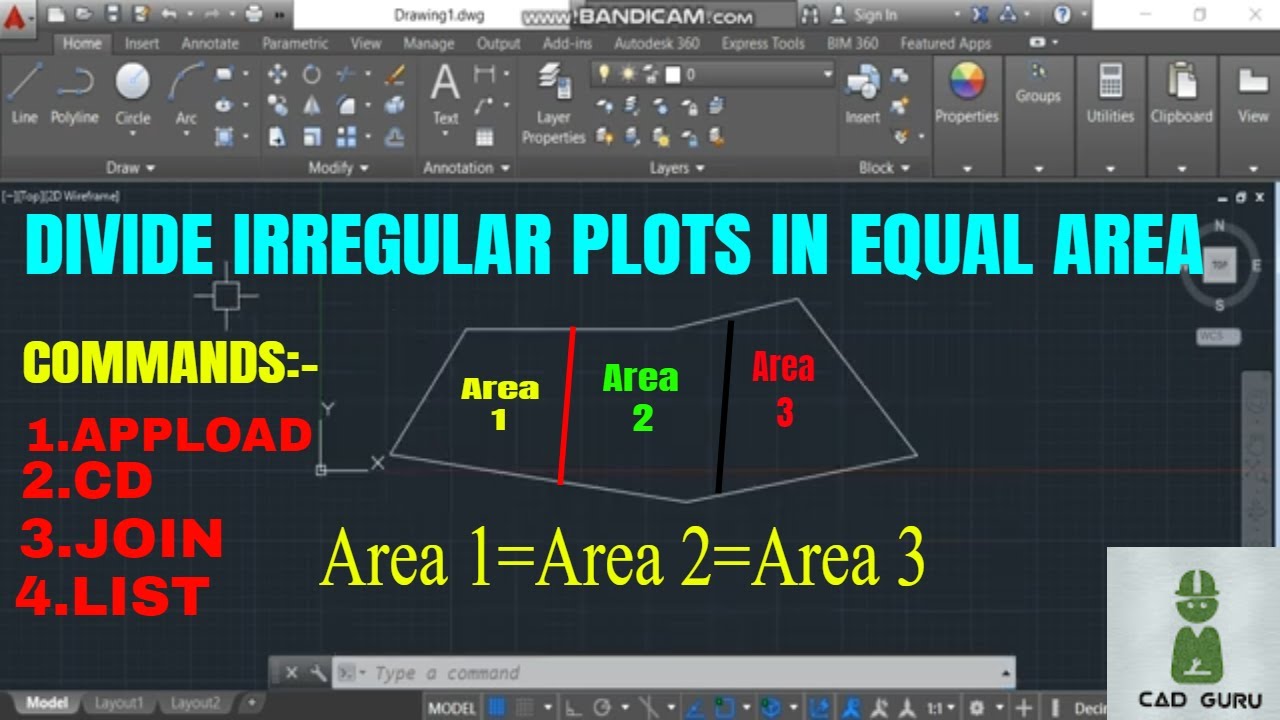Click the Save icon in quick access toolbar
This screenshot has height=720, width=1280.
coord(113,14)
